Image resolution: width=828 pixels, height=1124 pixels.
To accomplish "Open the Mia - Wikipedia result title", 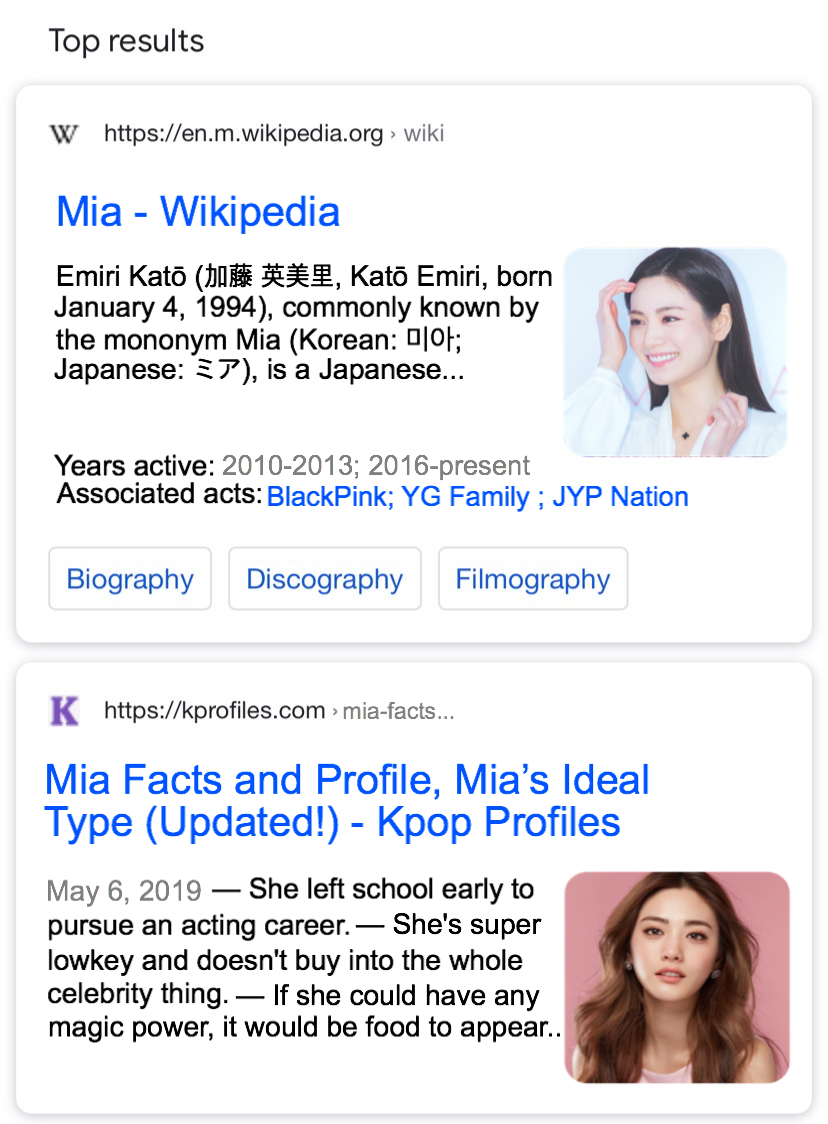I will [198, 211].
